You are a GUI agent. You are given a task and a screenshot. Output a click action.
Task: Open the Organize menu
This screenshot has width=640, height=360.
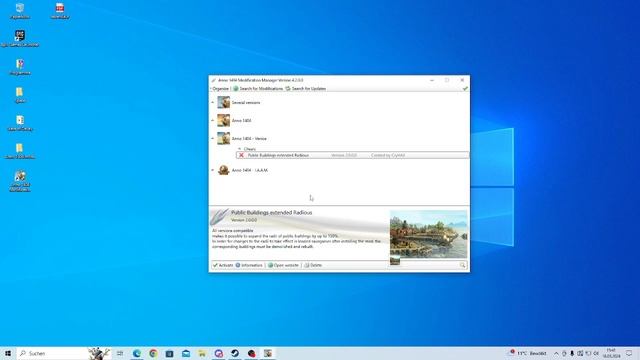[x=220, y=89]
